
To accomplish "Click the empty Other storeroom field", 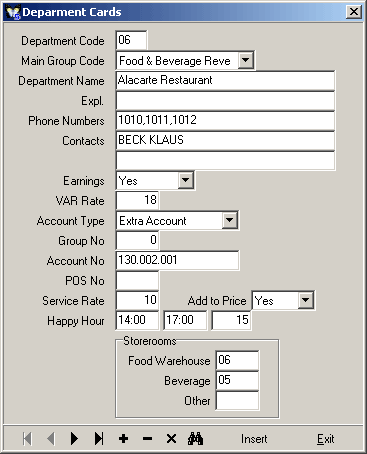I will pyautogui.click(x=237, y=400).
